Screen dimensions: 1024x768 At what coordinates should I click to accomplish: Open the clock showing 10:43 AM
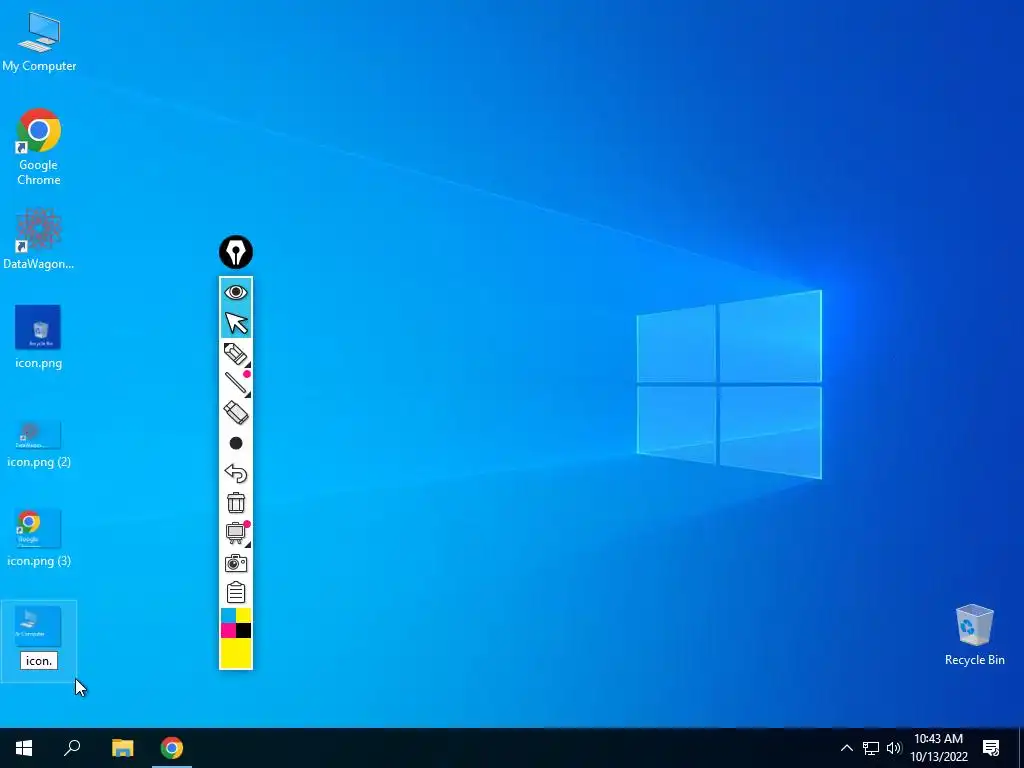pos(939,748)
